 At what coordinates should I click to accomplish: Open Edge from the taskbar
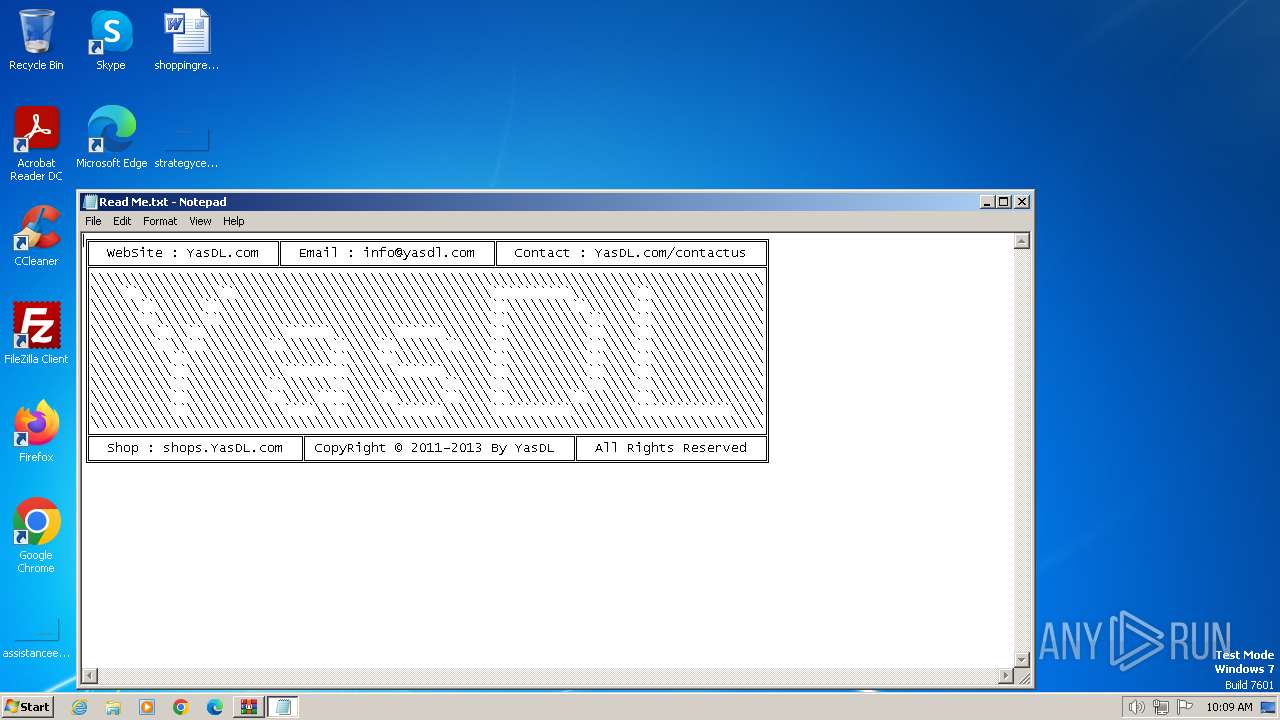[215, 707]
